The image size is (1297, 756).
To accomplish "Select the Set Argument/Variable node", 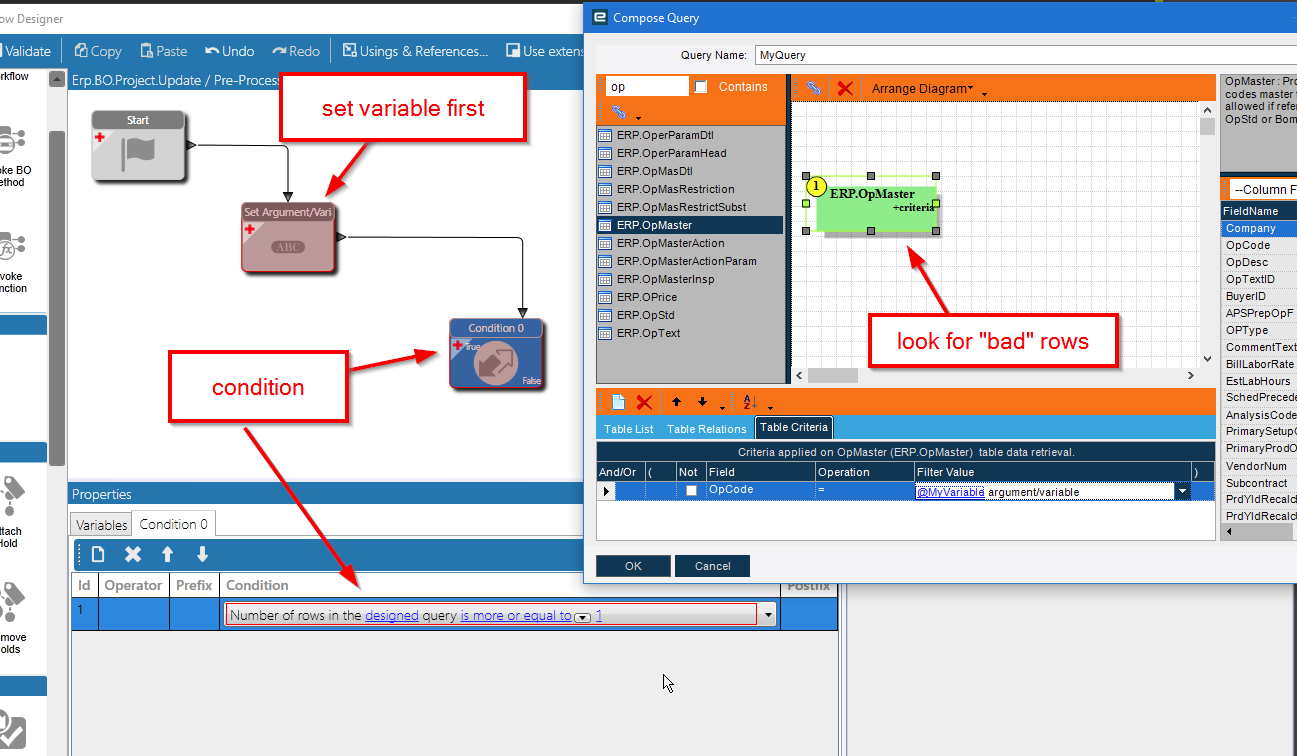I will pos(288,237).
